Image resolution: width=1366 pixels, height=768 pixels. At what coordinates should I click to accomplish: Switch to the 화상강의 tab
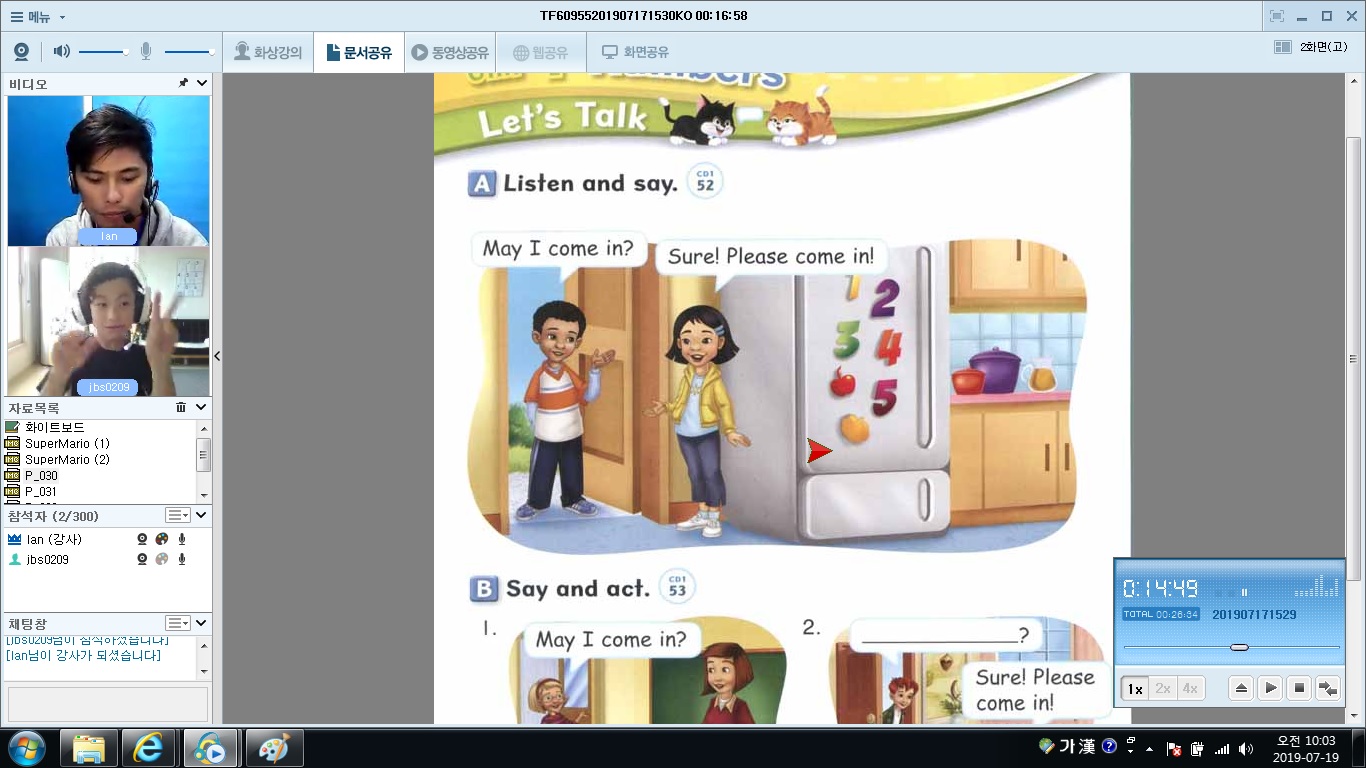point(268,52)
